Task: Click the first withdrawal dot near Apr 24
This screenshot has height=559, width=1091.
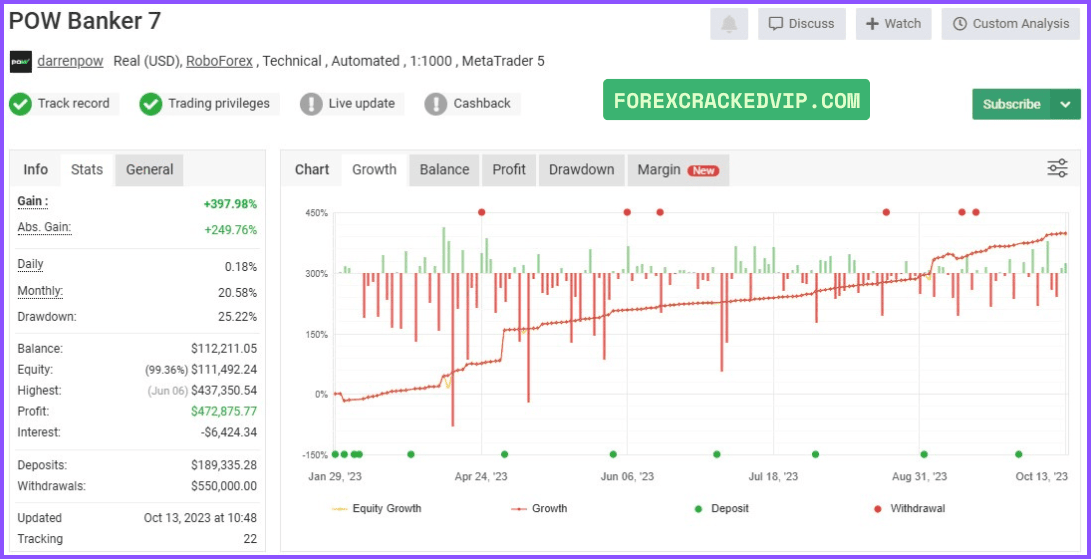Action: coord(481,212)
